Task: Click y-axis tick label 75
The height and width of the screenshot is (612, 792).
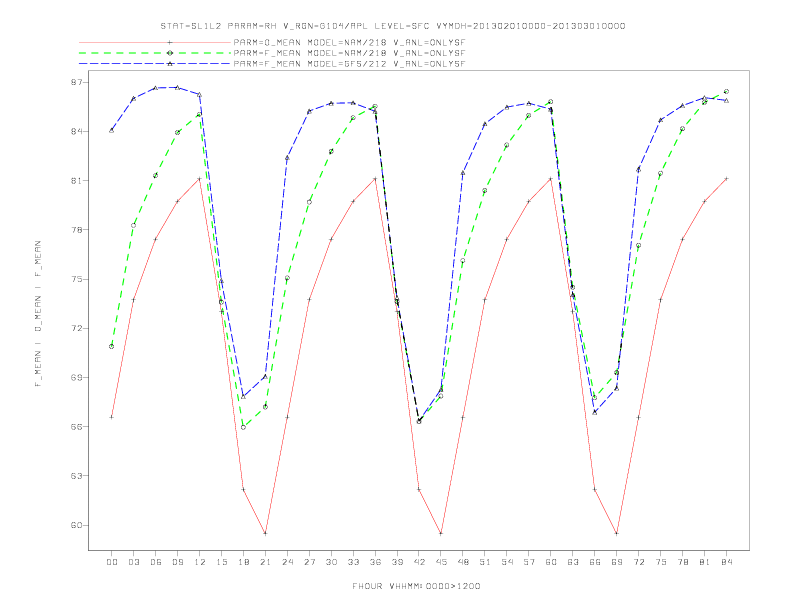Action: [77, 279]
